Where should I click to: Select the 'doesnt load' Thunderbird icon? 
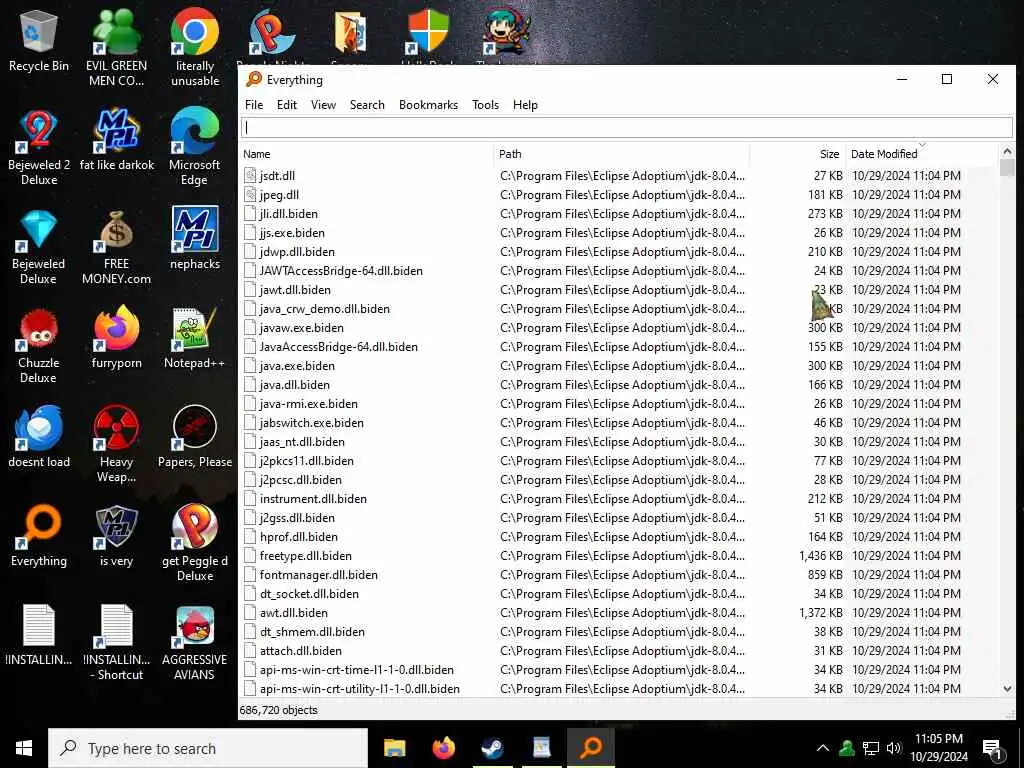pos(39,436)
